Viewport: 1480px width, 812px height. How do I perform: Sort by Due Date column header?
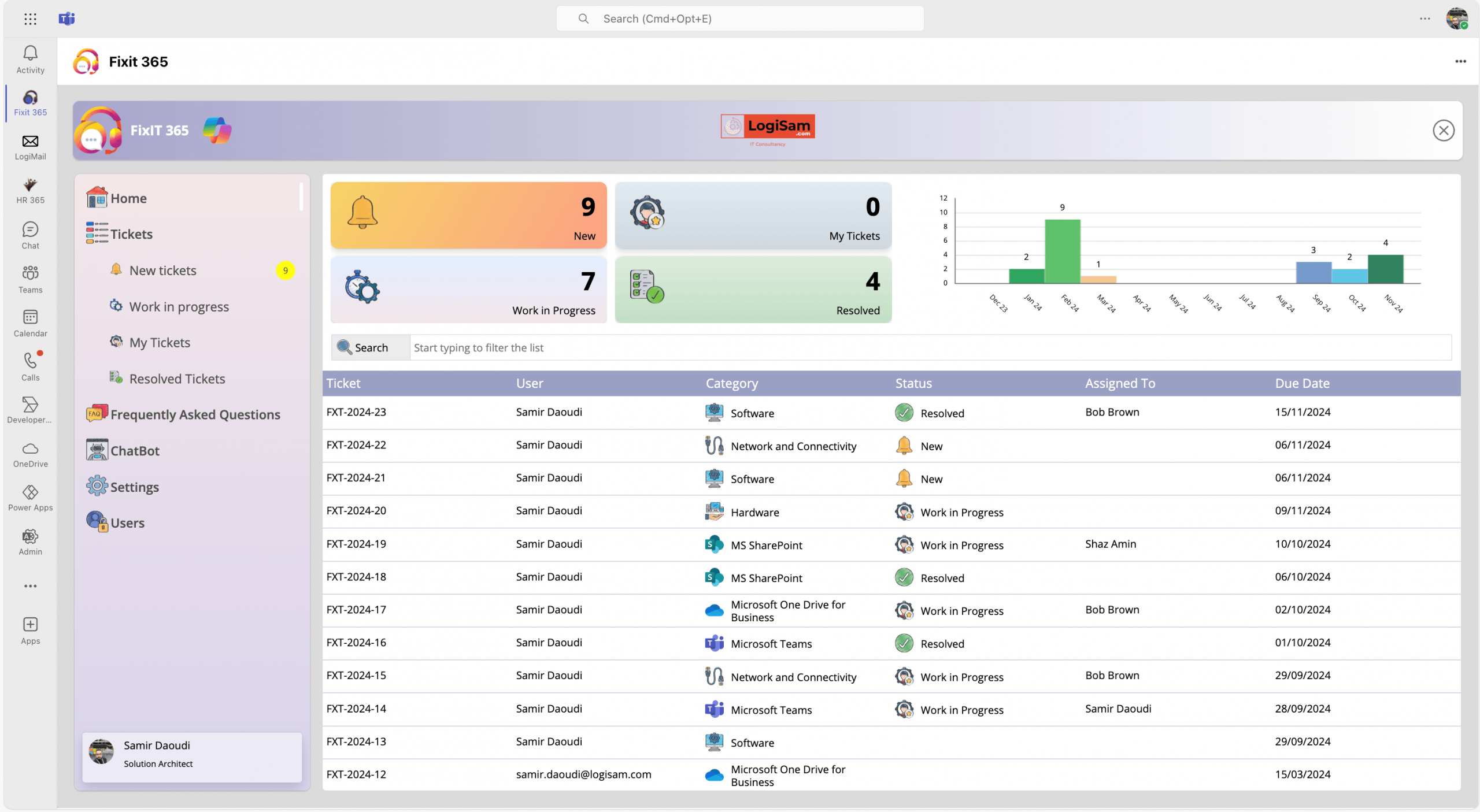(1302, 383)
